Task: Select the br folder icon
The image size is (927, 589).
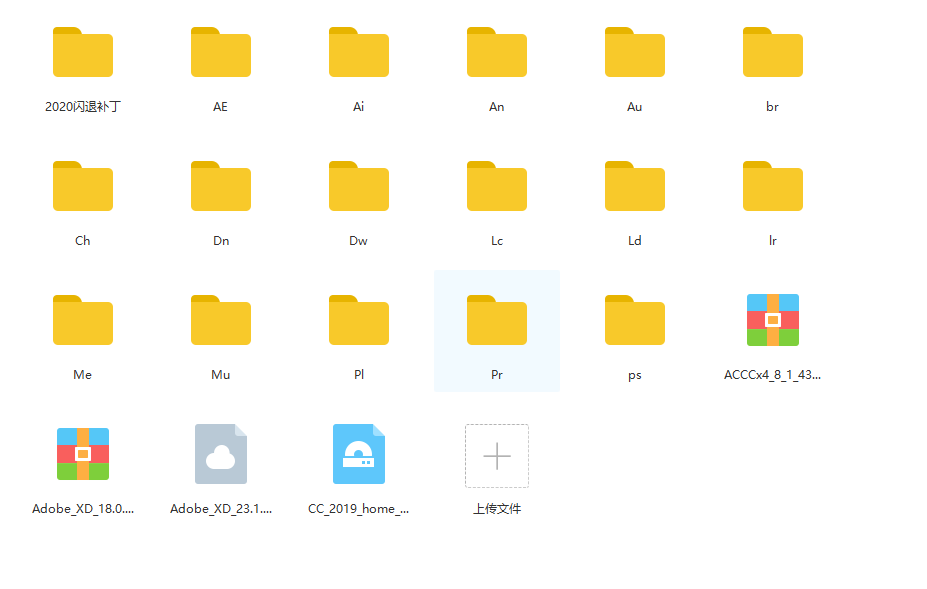Action: point(773,52)
